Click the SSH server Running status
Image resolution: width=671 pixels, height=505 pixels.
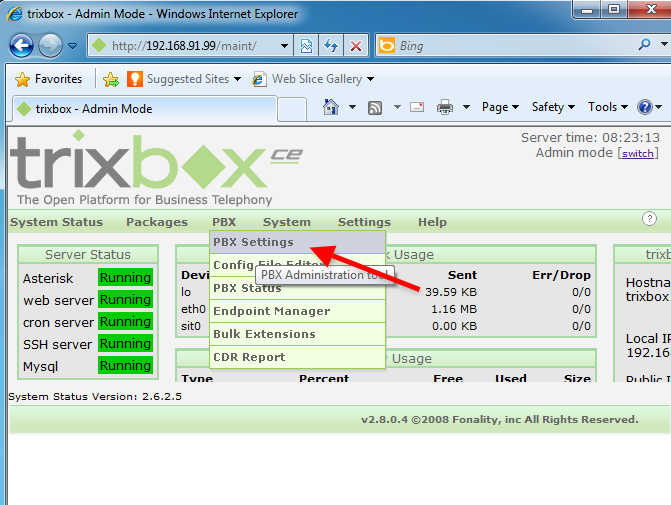(x=125, y=344)
